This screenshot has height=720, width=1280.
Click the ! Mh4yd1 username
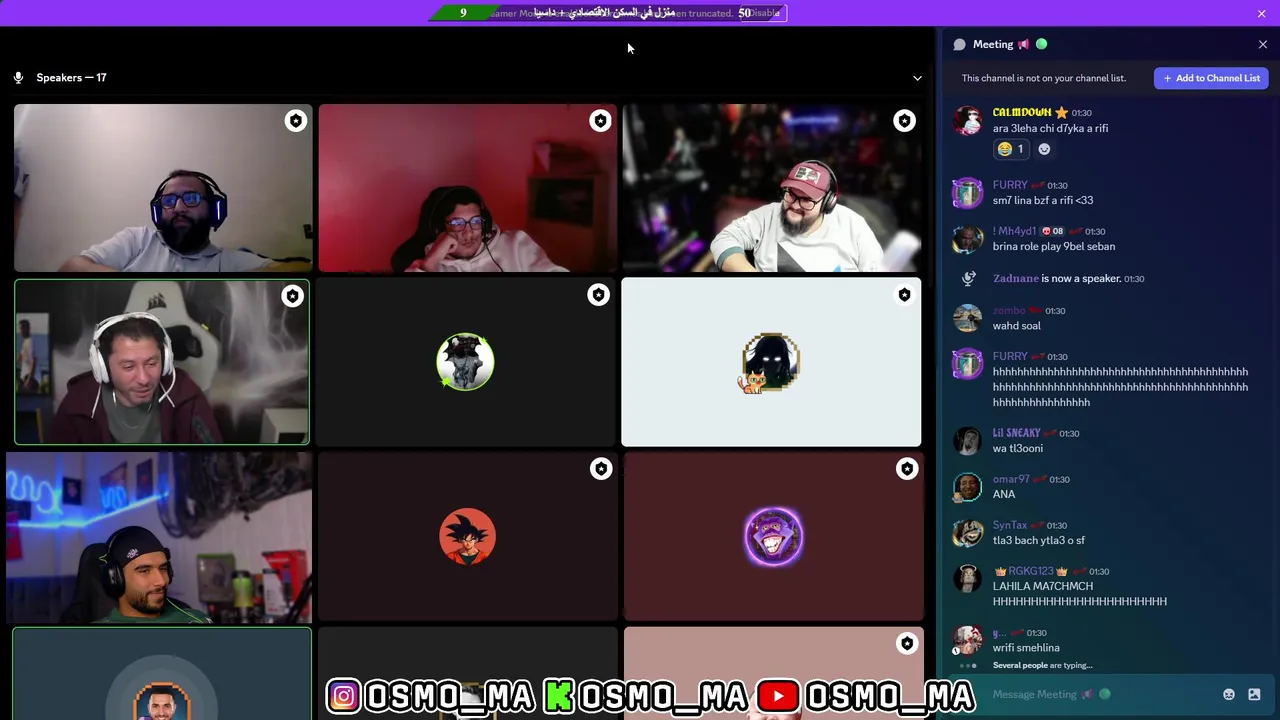pyautogui.click(x=1014, y=231)
